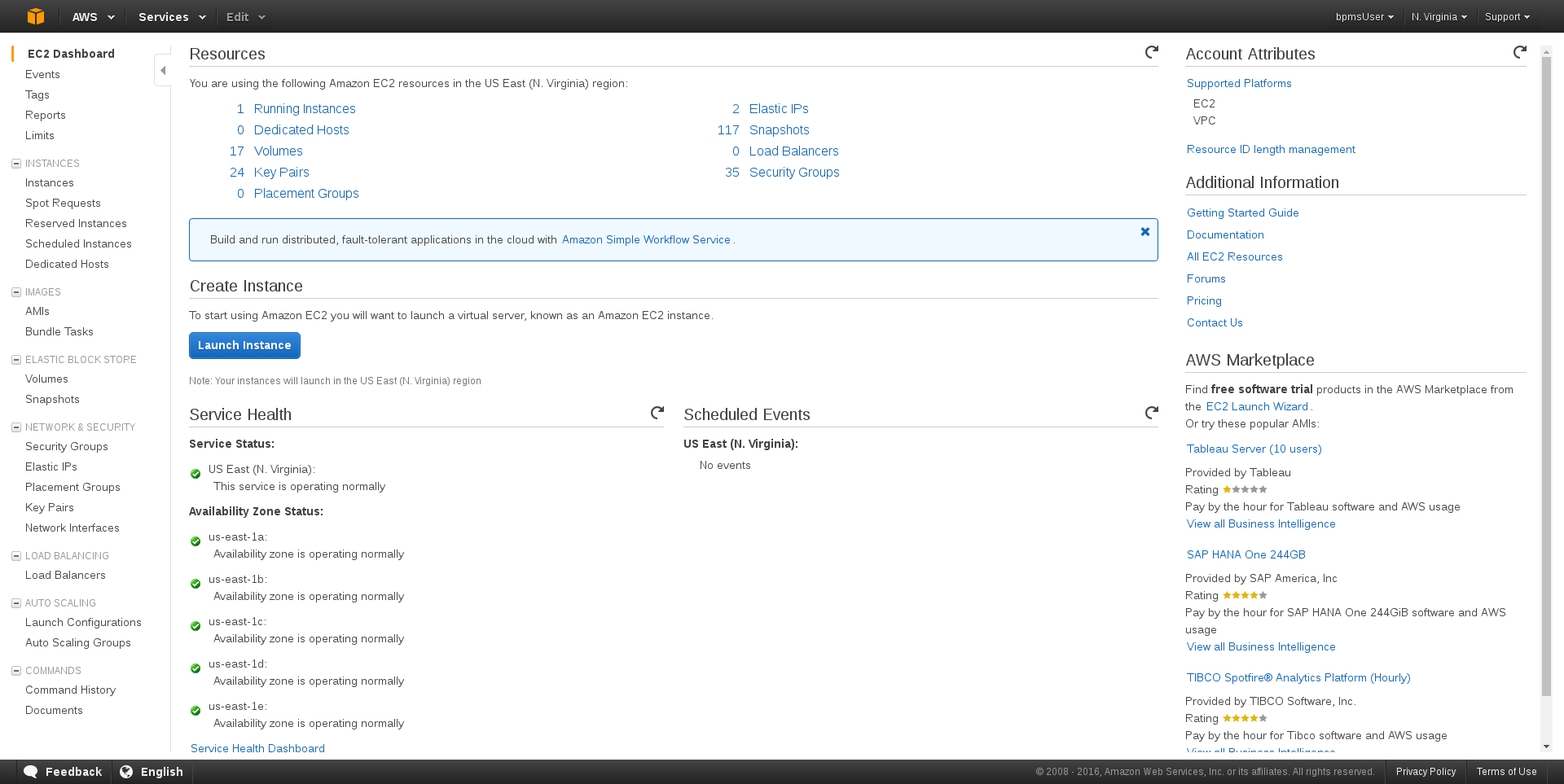Open Spot Requests in the sidebar
This screenshot has height=784, width=1564.
(63, 203)
